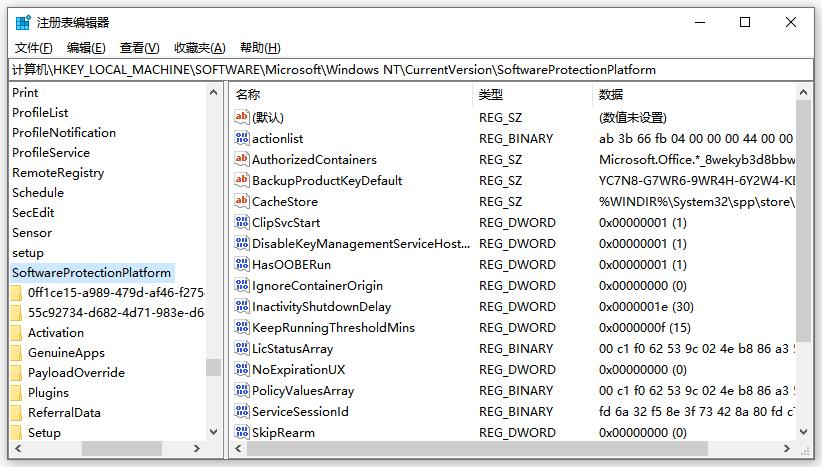The image size is (822, 467).
Task: Click %WINDIR%\System32\spp\store data cell
Action: [697, 201]
